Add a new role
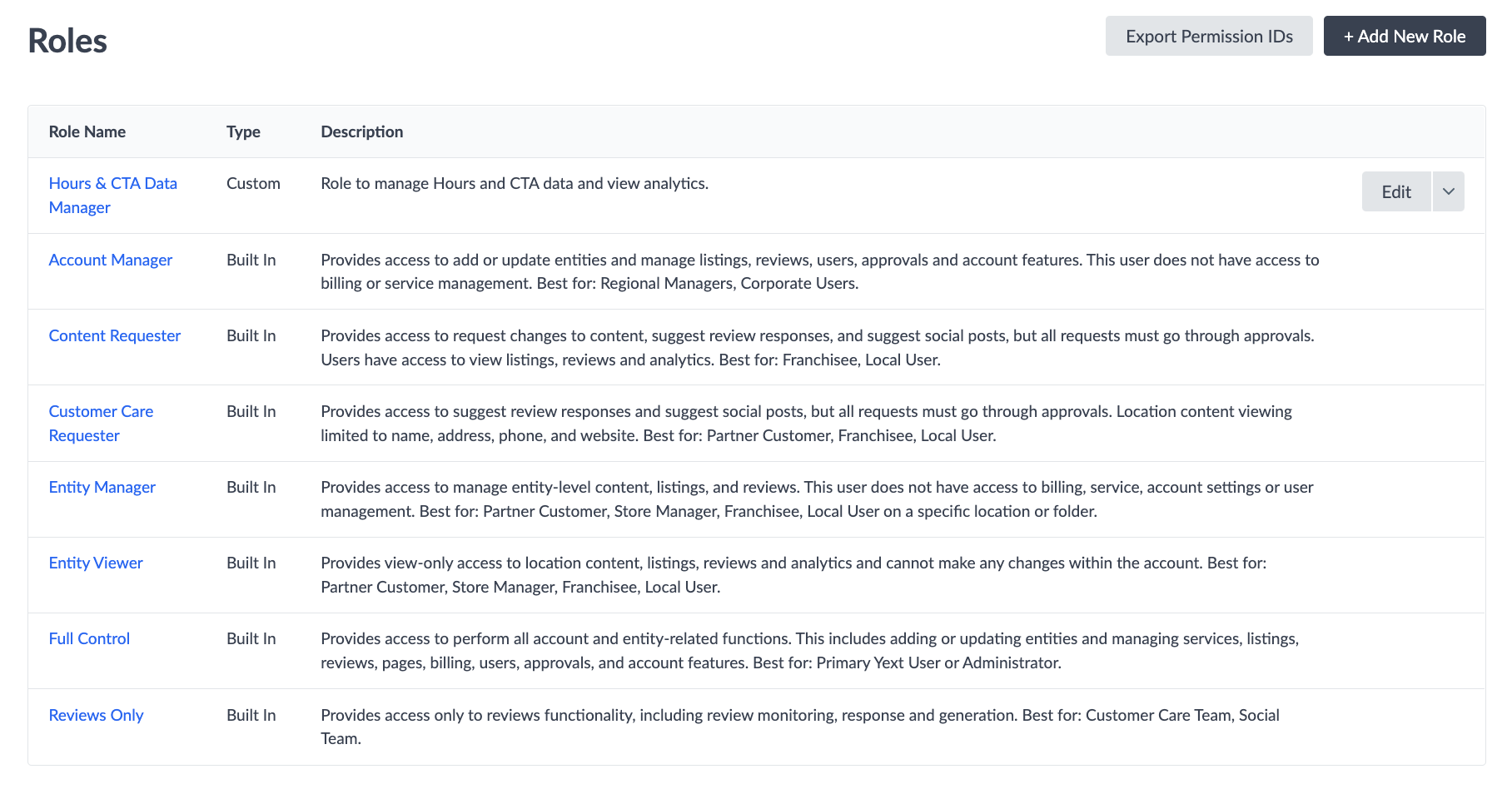Viewport: 1512px width, 789px height. [1405, 36]
